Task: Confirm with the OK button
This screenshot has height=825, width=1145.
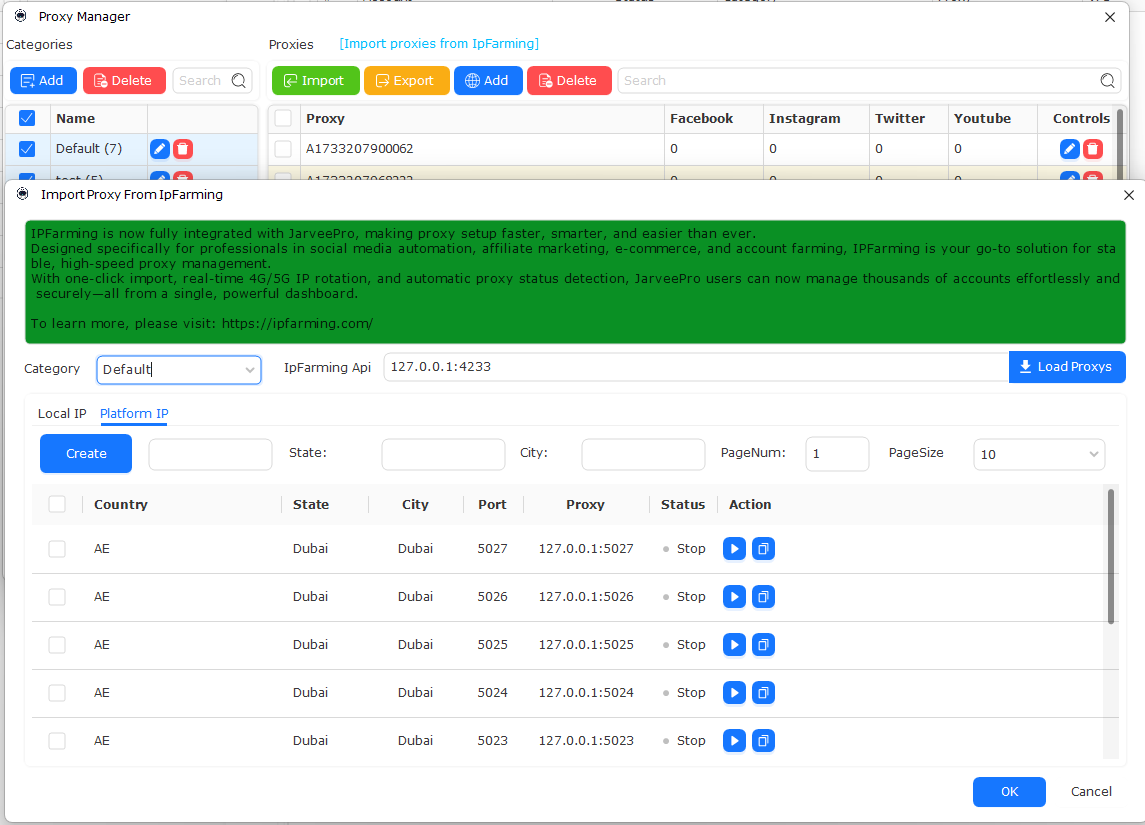Action: (1009, 791)
